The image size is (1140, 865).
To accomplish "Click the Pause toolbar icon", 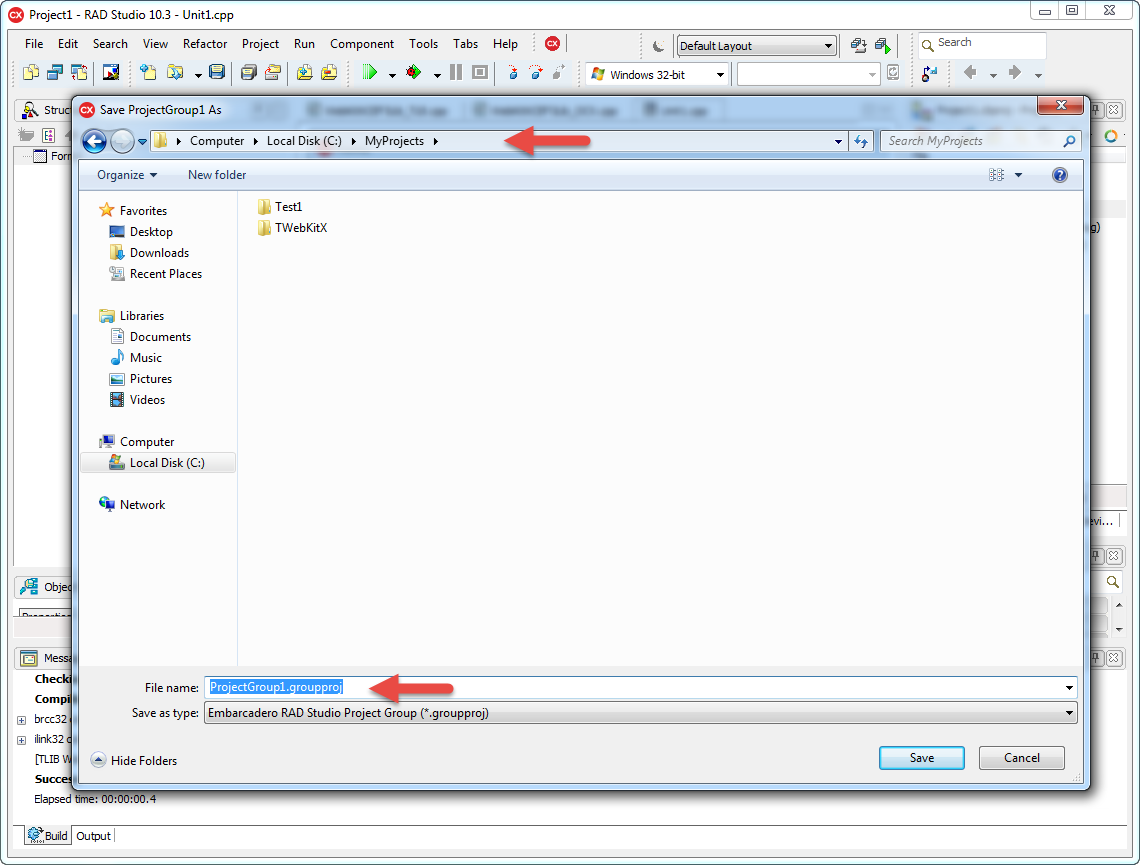I will click(x=456, y=73).
